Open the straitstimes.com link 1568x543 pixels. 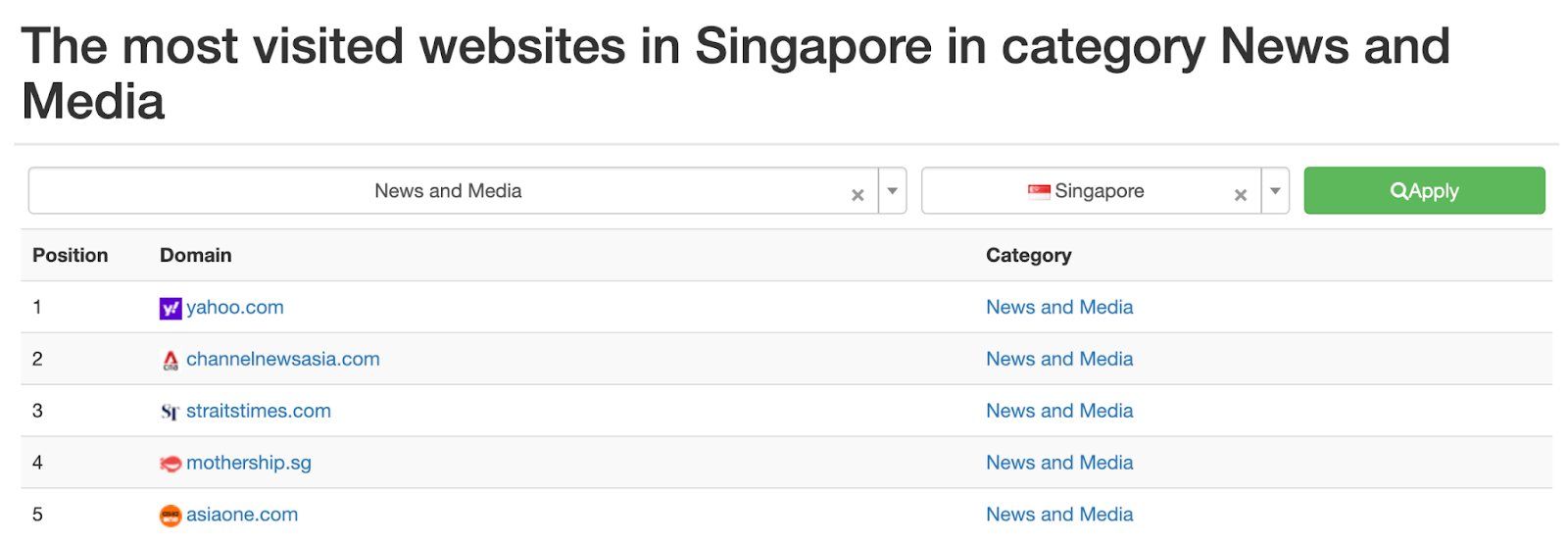[x=259, y=411]
